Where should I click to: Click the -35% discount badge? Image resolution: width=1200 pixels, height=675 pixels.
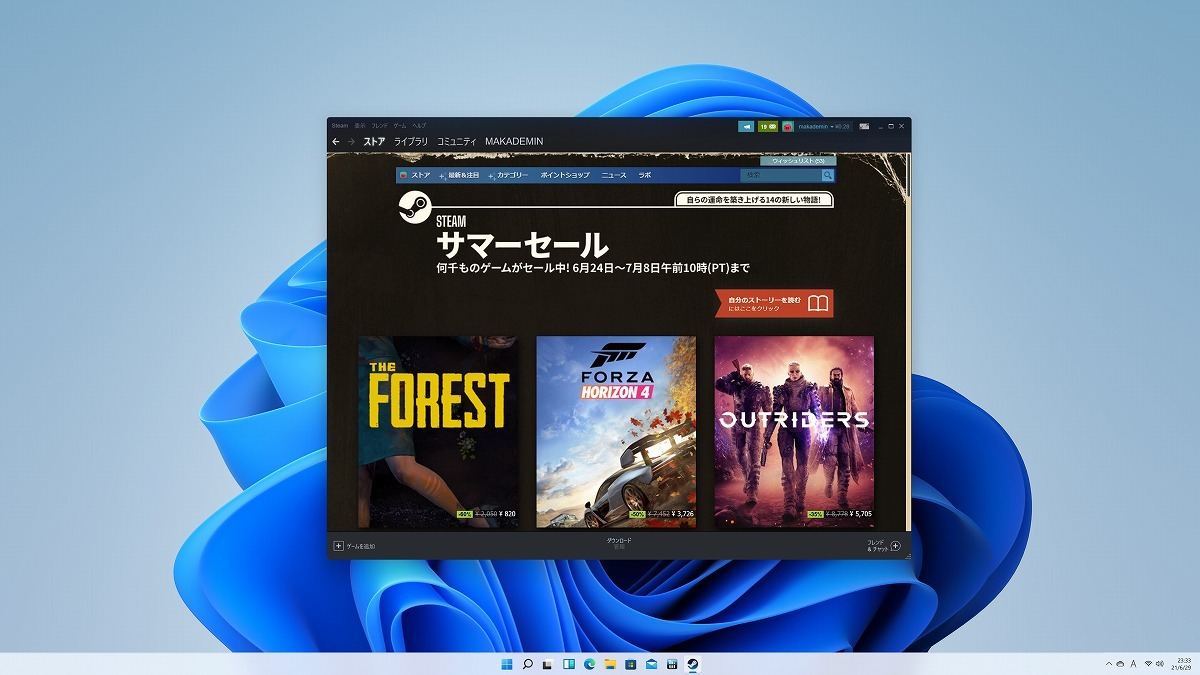point(814,514)
